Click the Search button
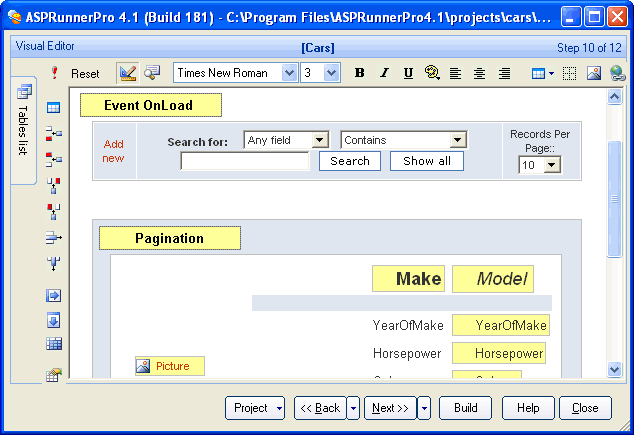 tap(350, 161)
